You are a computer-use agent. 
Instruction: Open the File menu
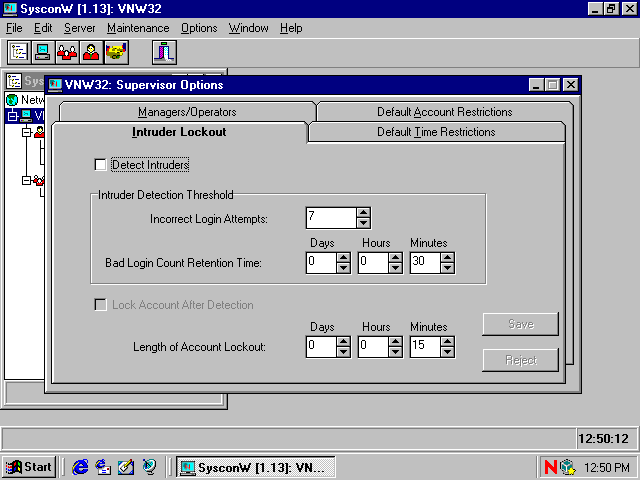[14, 28]
